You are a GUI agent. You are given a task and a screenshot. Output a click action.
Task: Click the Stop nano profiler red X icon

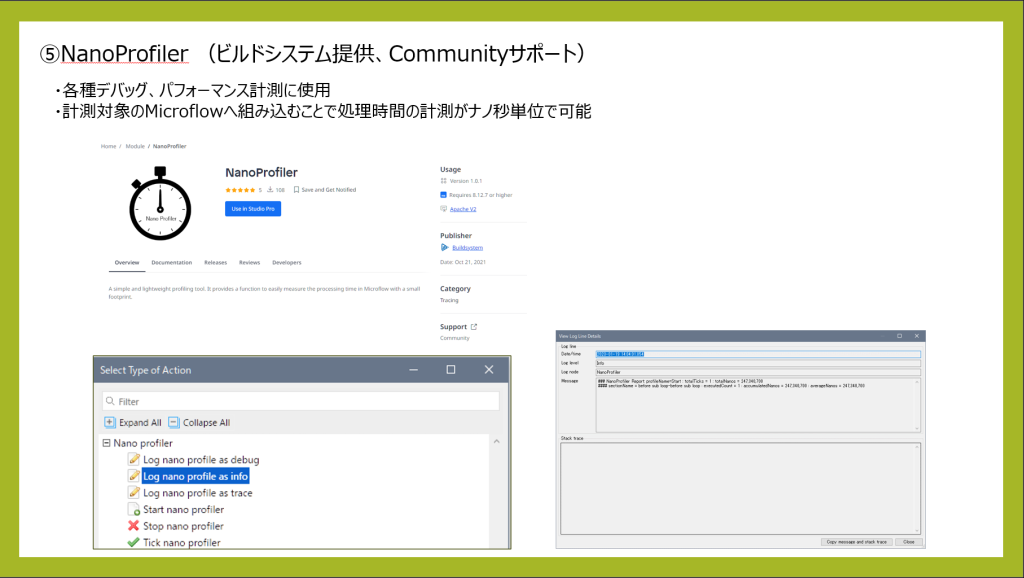click(134, 526)
